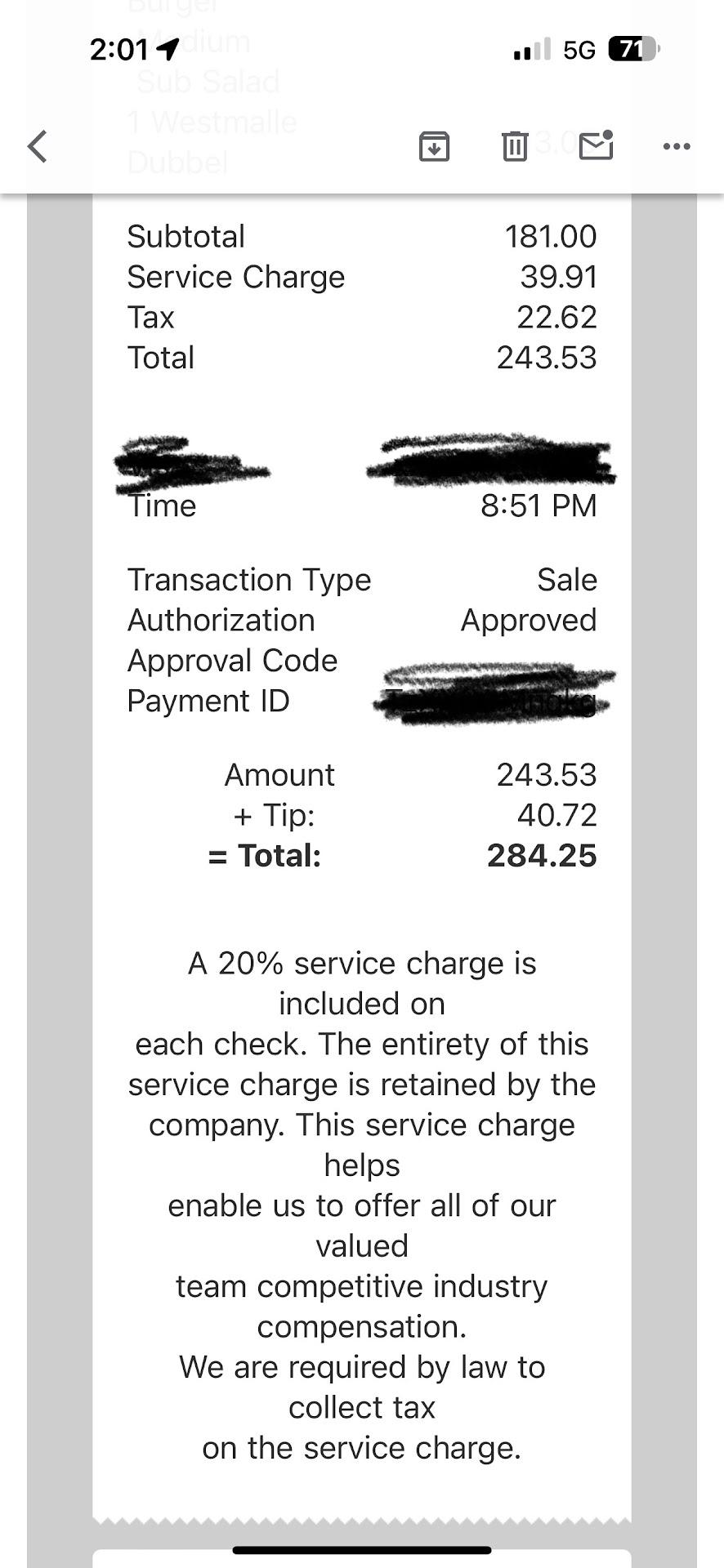Tap the Sale transaction type value

coord(567,580)
